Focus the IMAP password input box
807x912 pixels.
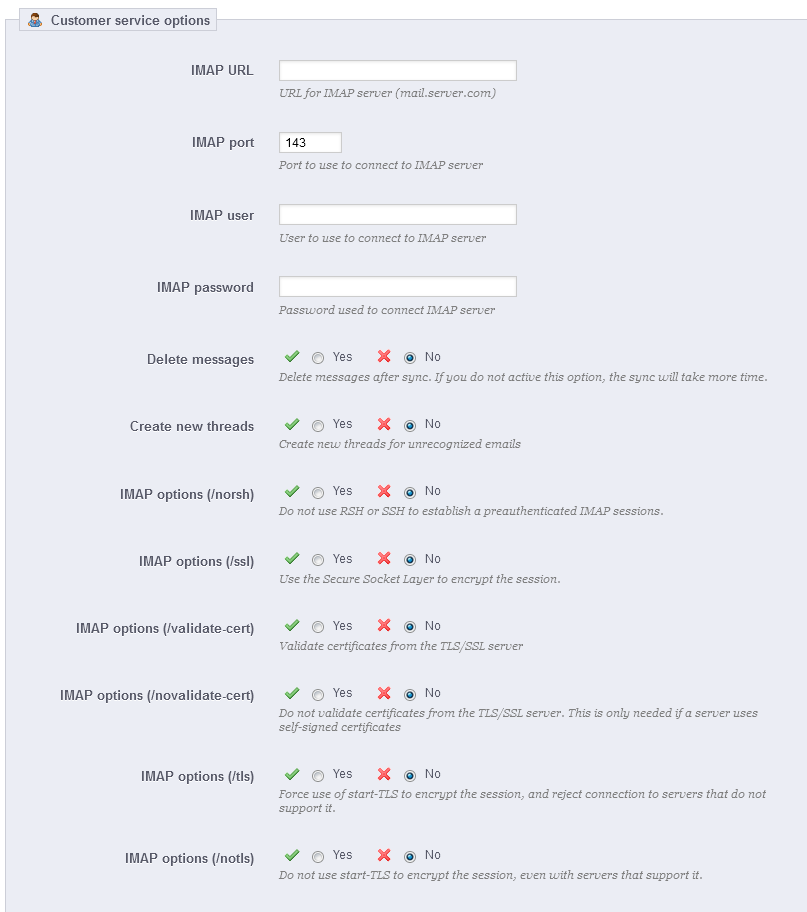point(398,287)
